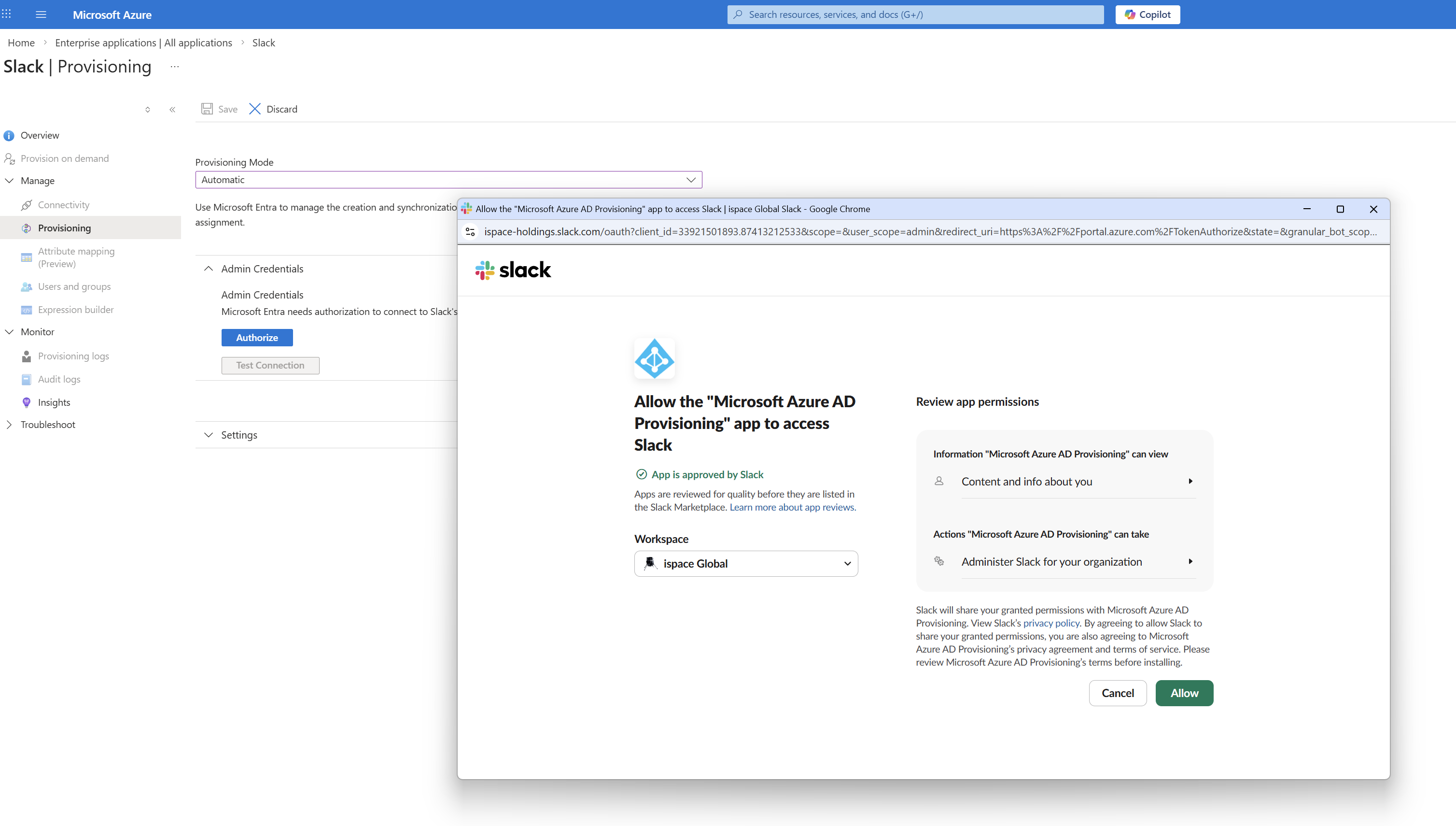Open the Azure portal hamburger menu

coord(41,15)
